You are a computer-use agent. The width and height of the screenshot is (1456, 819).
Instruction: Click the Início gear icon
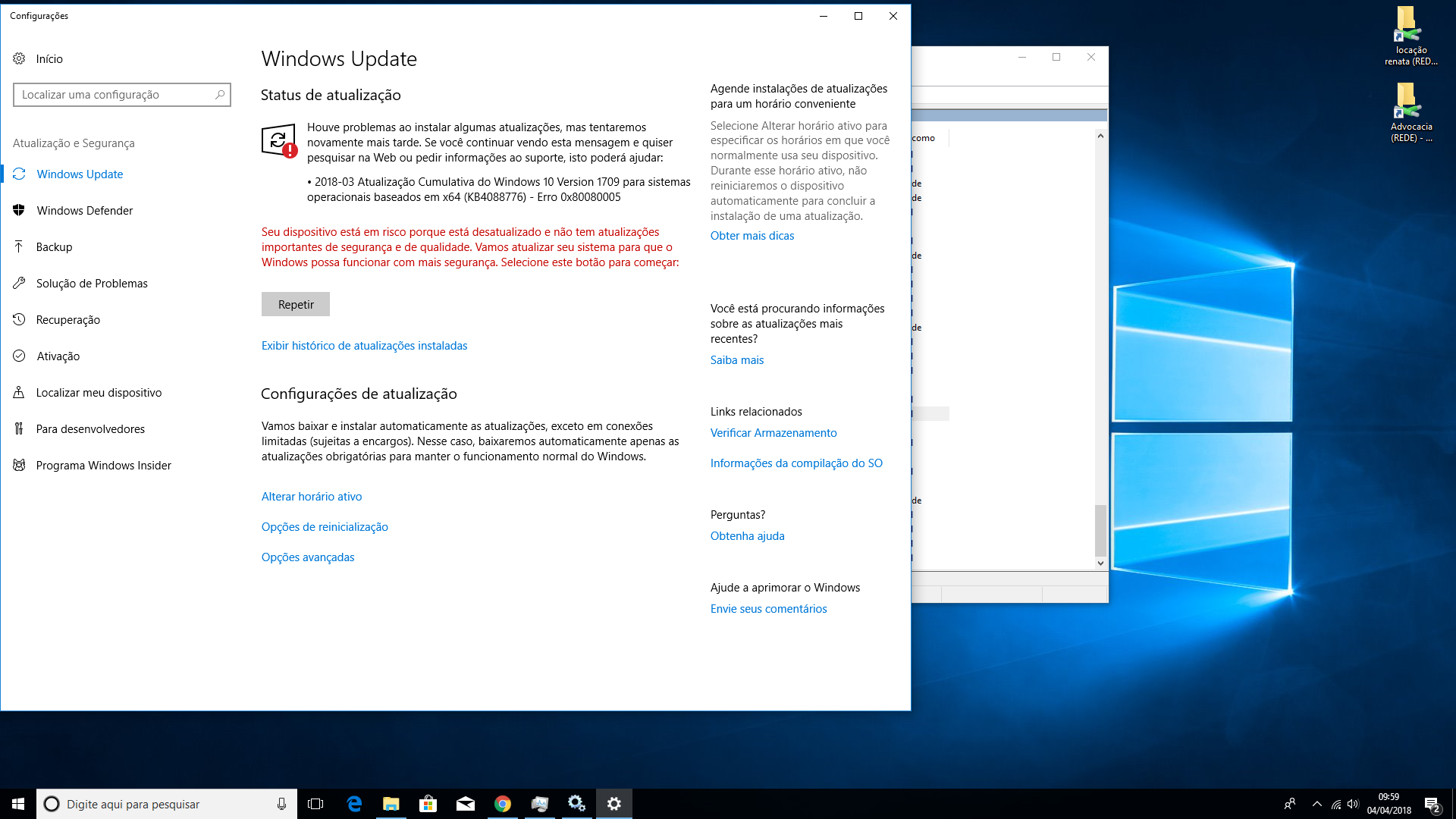pyautogui.click(x=19, y=58)
